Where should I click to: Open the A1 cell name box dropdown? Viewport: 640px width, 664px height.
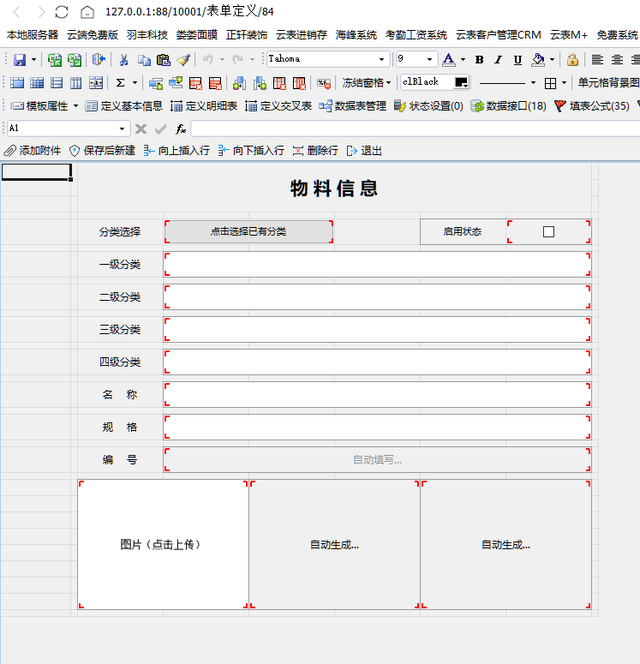(123, 129)
